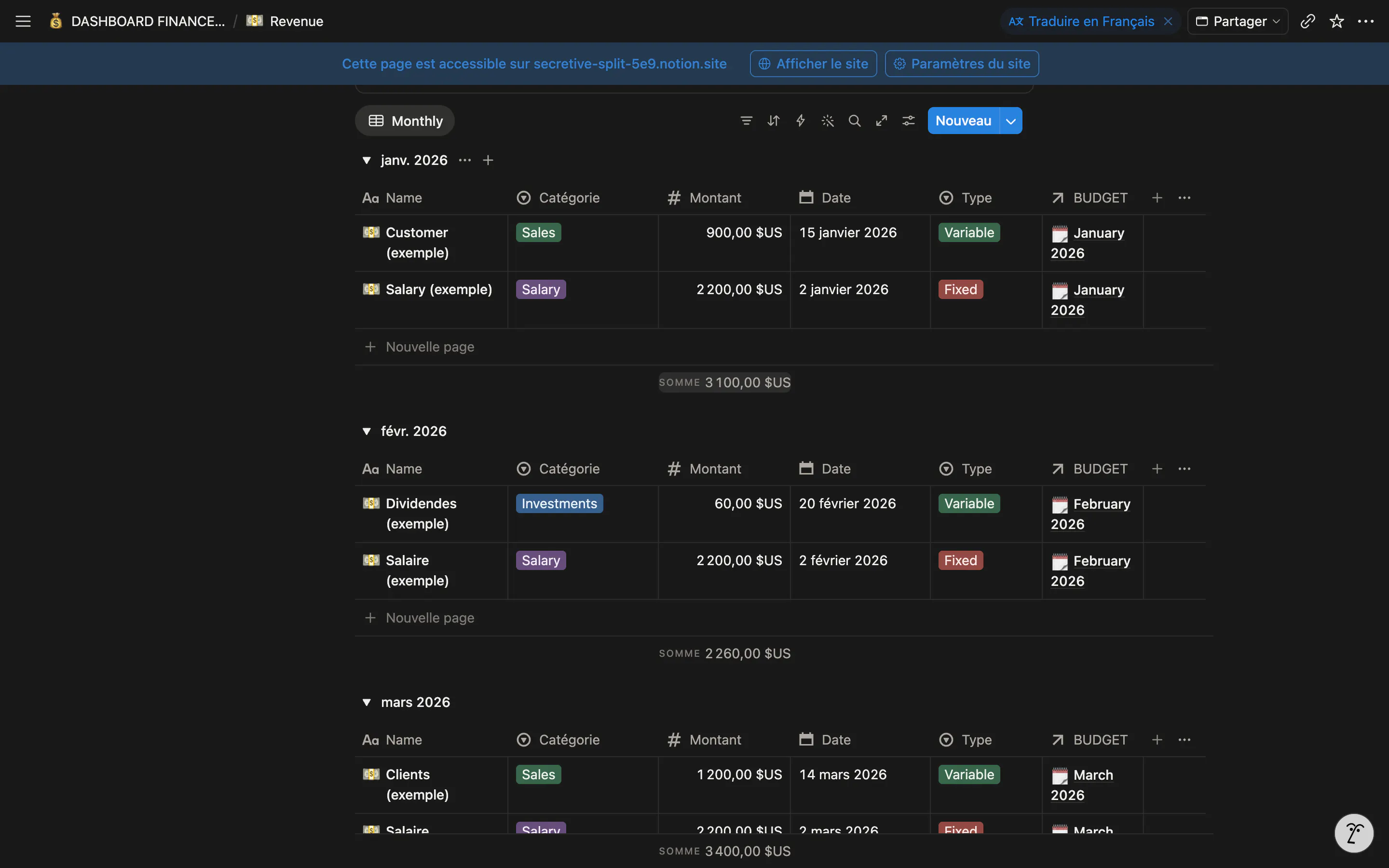
Task: Click the 15 janvier 2026 date cell
Action: pyautogui.click(x=860, y=243)
